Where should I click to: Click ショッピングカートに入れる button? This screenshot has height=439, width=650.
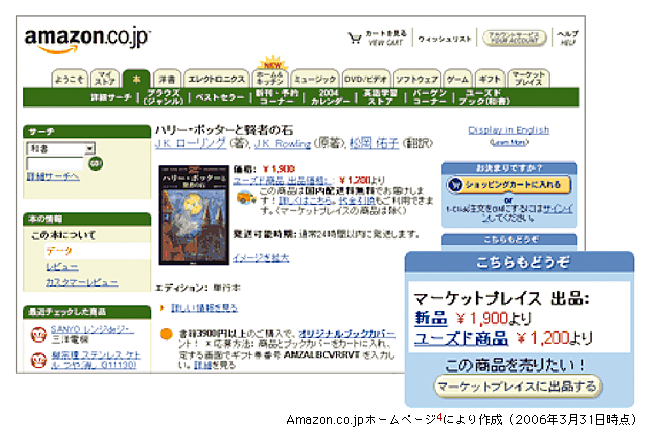pos(509,185)
